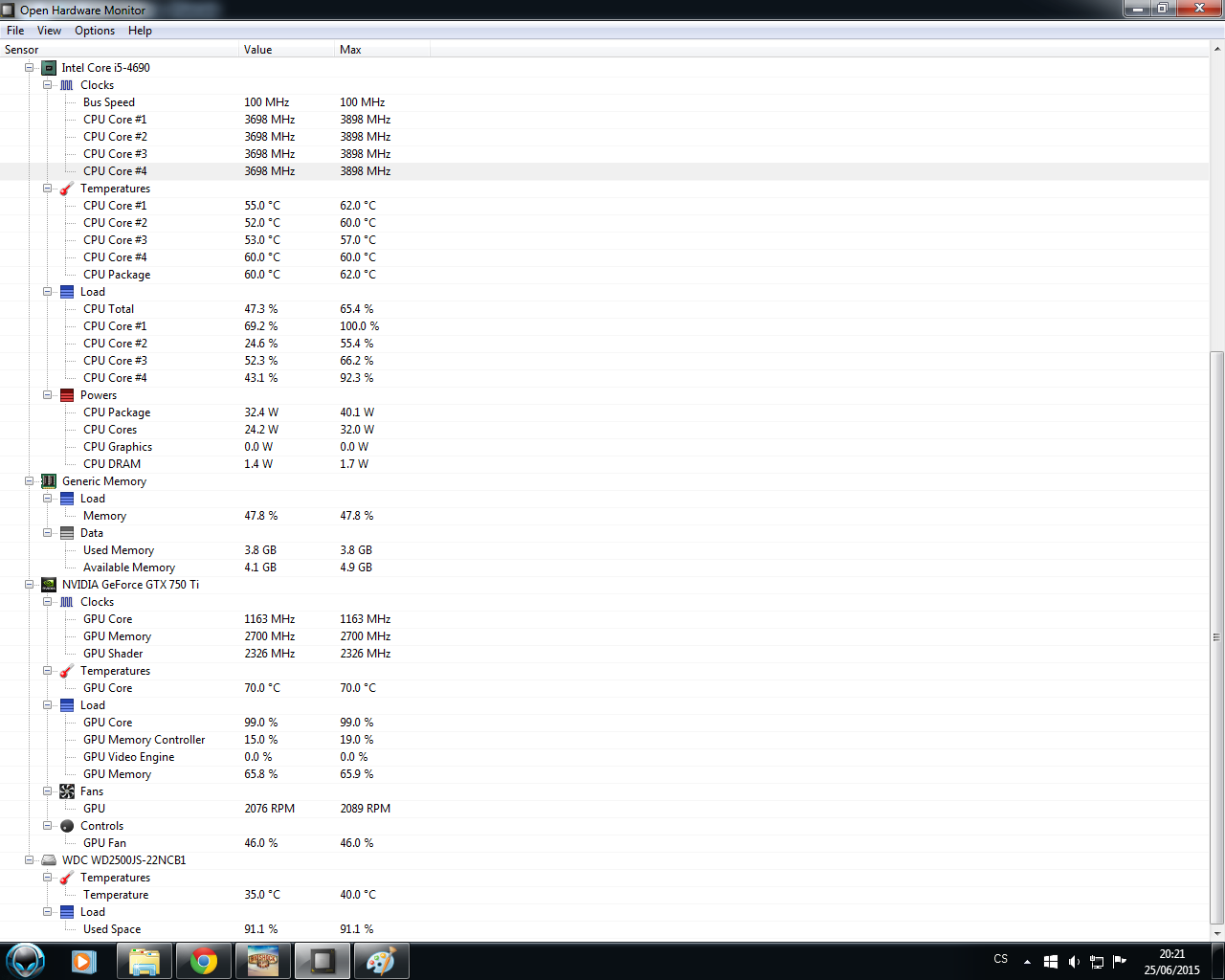
Task: Open the Help menu
Action: (x=140, y=31)
